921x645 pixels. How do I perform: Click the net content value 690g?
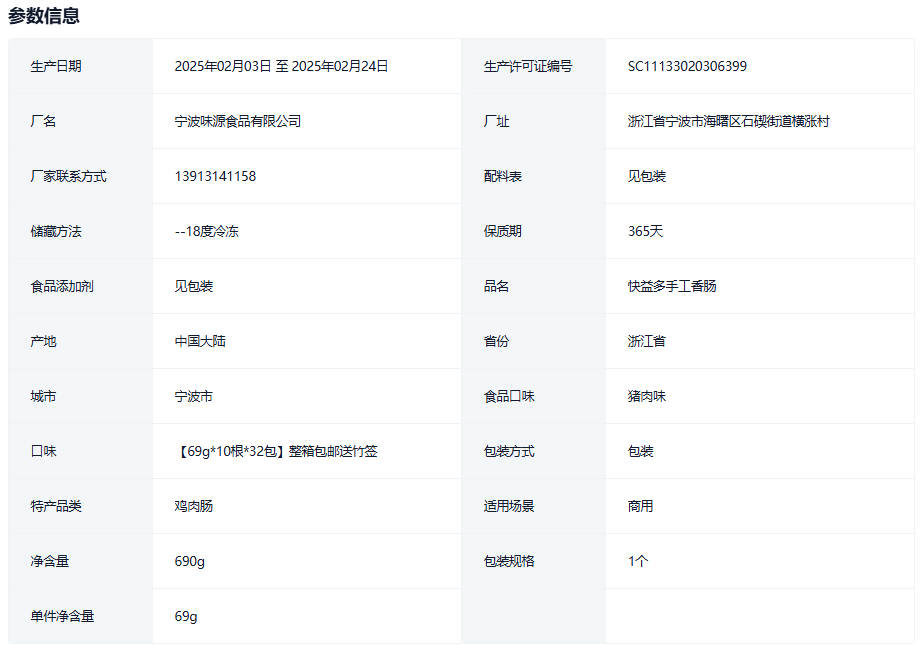pyautogui.click(x=190, y=561)
